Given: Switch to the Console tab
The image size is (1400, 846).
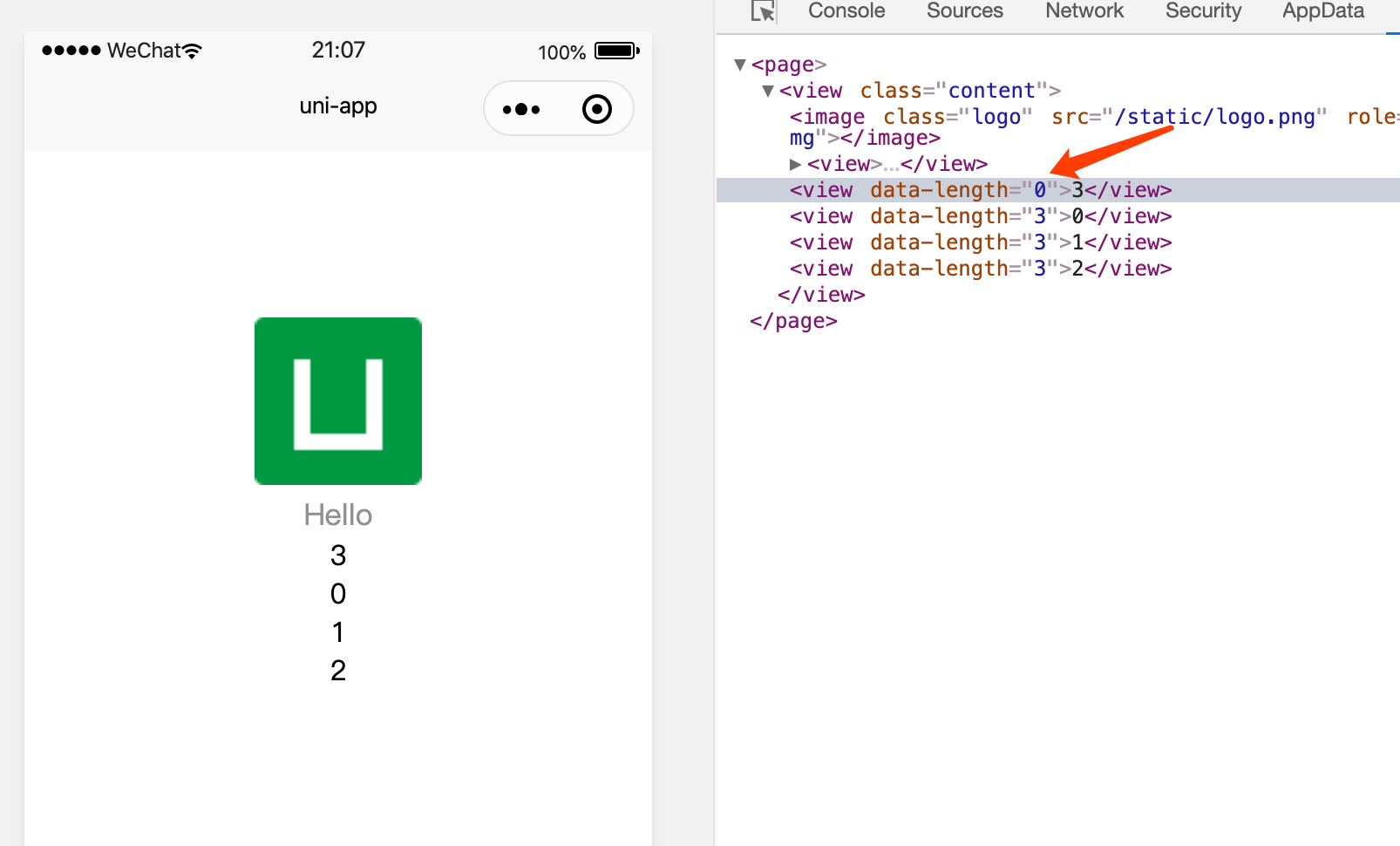Looking at the screenshot, I should point(845,11).
